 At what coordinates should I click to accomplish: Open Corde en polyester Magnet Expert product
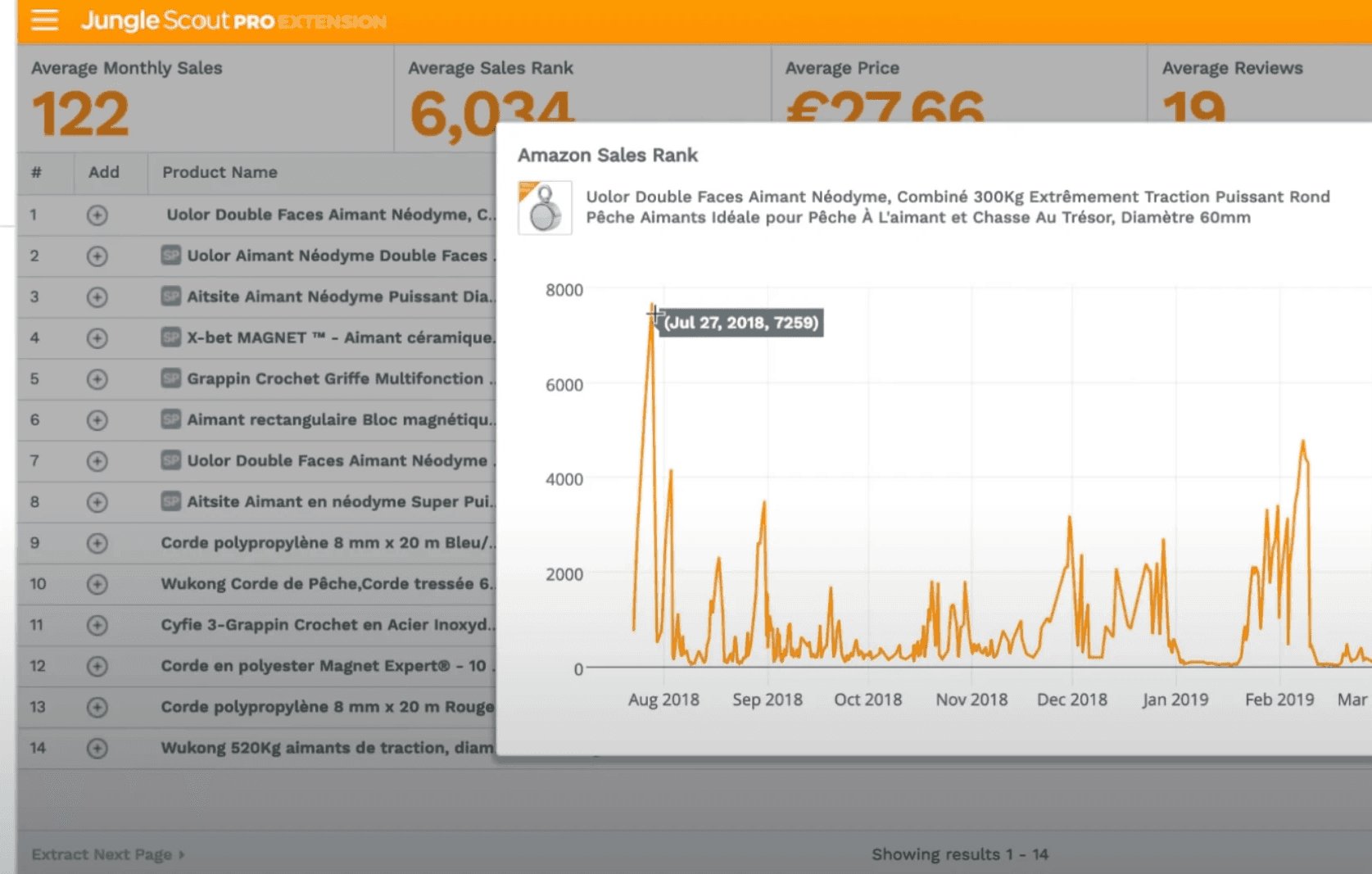[x=328, y=665]
